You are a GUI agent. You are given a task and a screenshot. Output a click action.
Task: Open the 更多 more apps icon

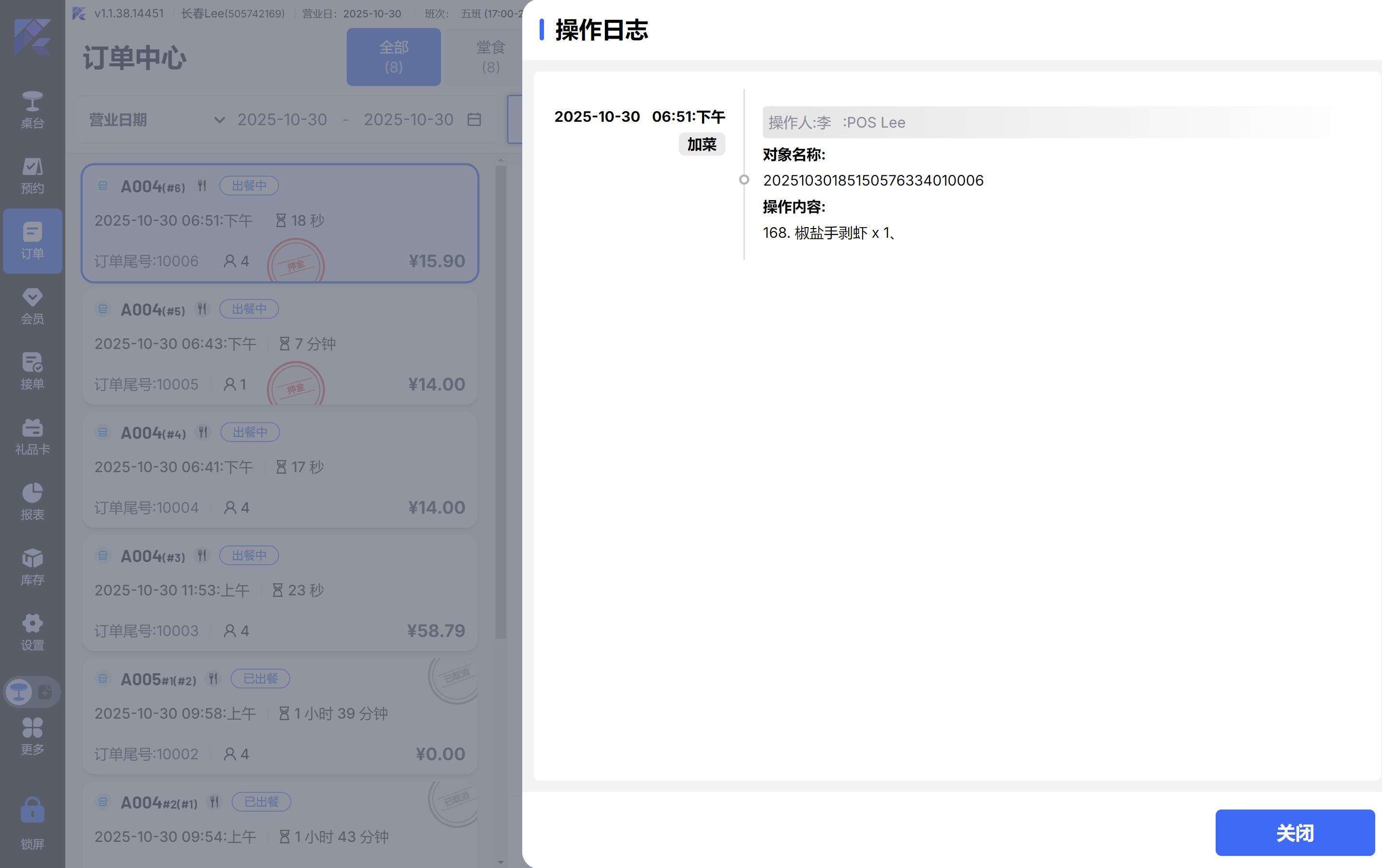point(32,736)
